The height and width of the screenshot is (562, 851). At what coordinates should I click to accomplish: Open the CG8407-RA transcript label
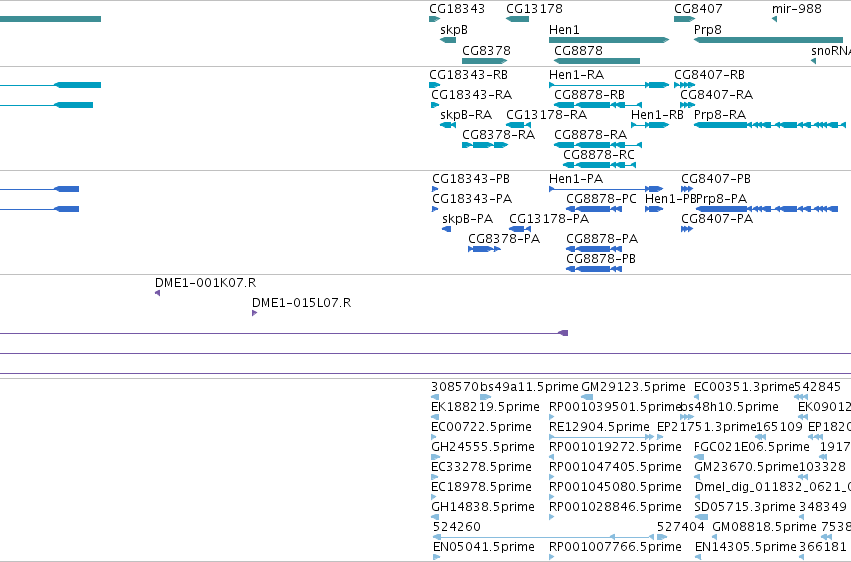tap(716, 94)
